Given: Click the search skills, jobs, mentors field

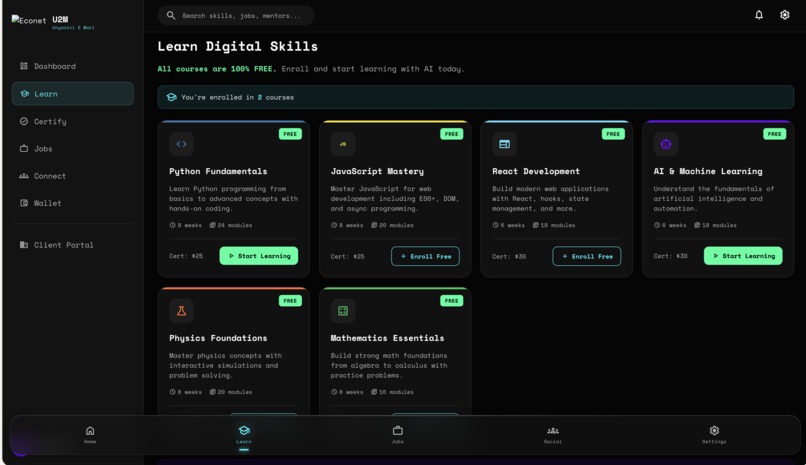Looking at the screenshot, I should [x=236, y=15].
